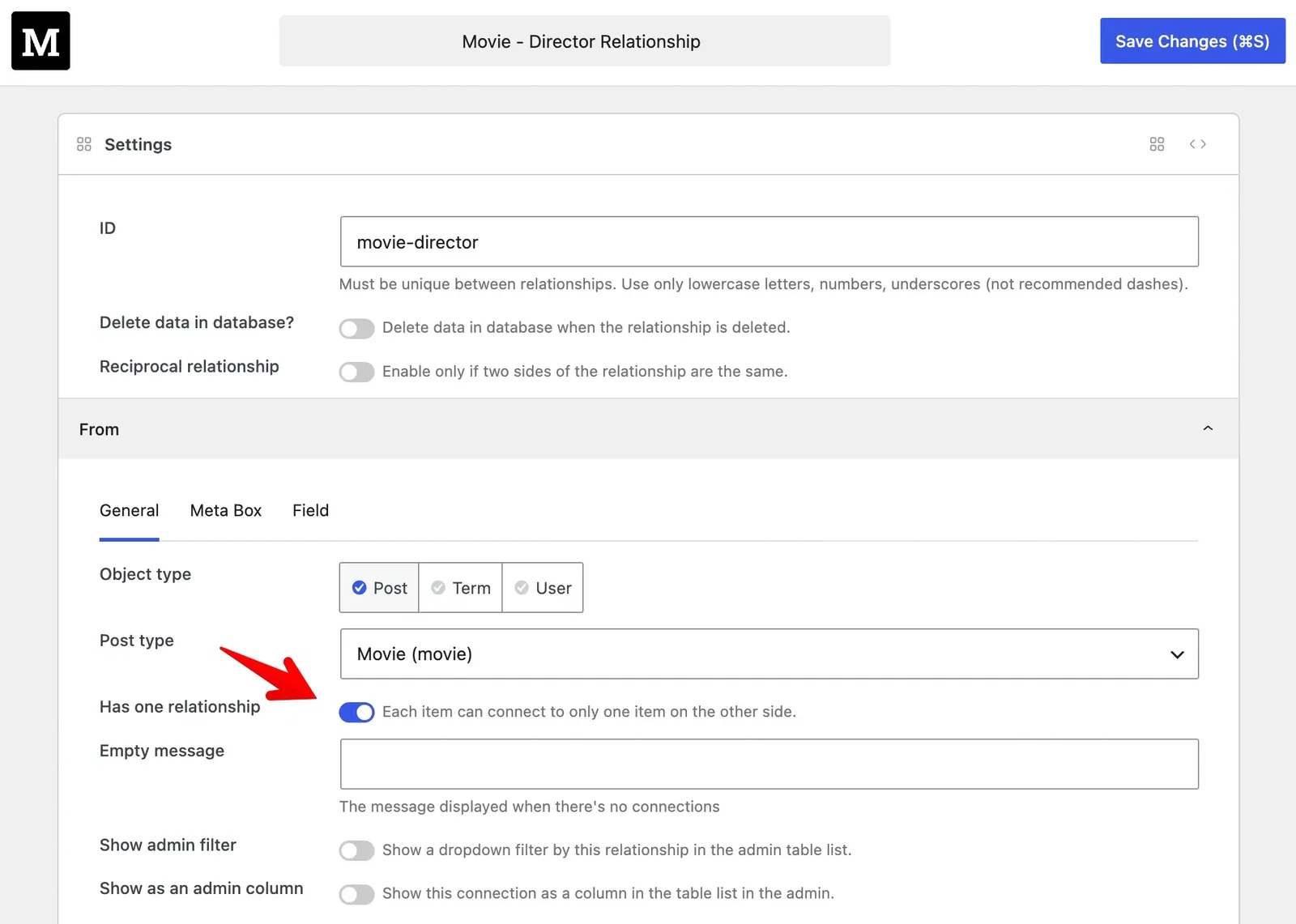Toggle Delete data in database switch

coord(356,328)
